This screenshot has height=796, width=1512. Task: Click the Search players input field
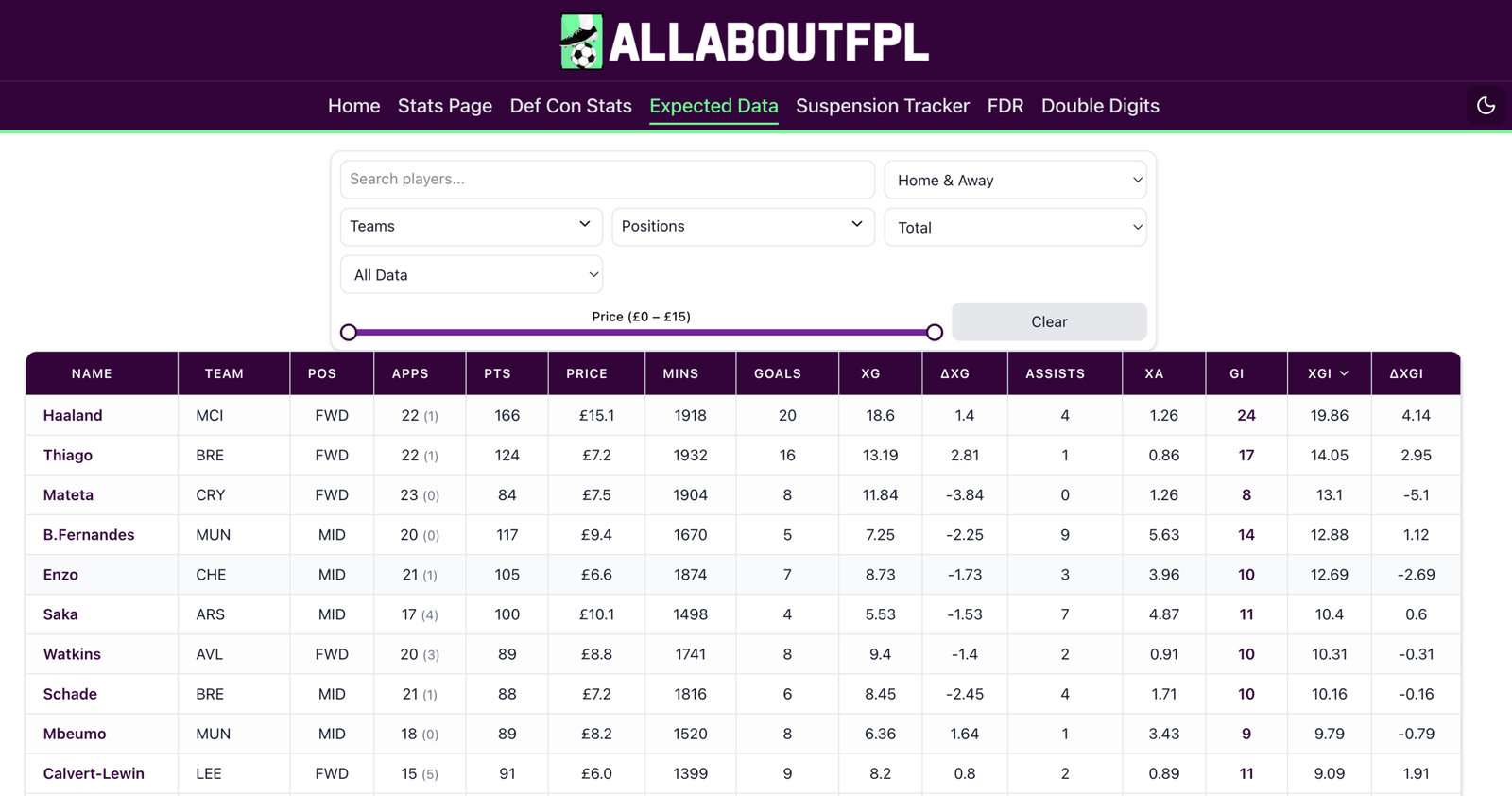(x=607, y=179)
